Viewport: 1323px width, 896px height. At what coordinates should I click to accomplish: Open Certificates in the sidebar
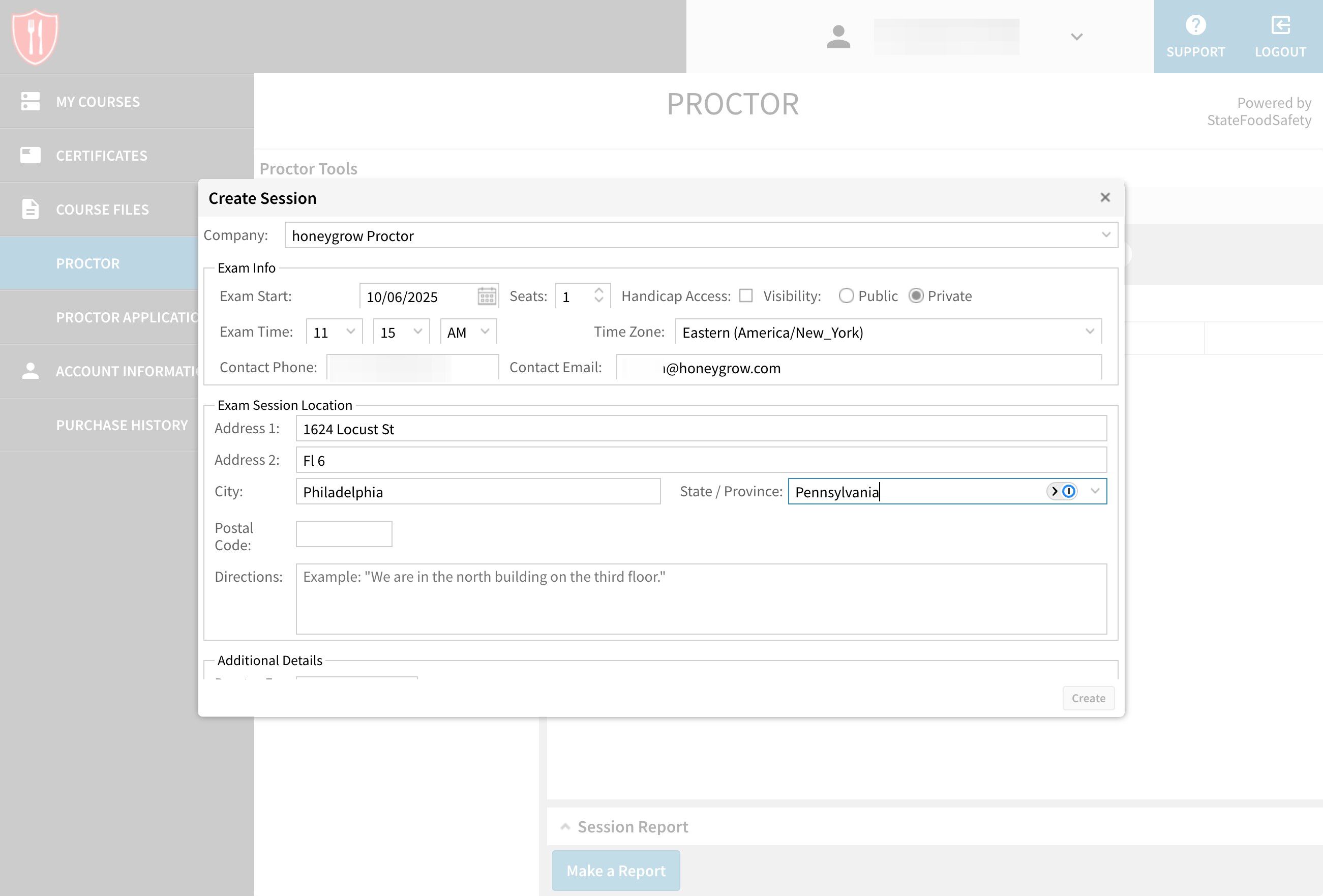[x=101, y=156]
